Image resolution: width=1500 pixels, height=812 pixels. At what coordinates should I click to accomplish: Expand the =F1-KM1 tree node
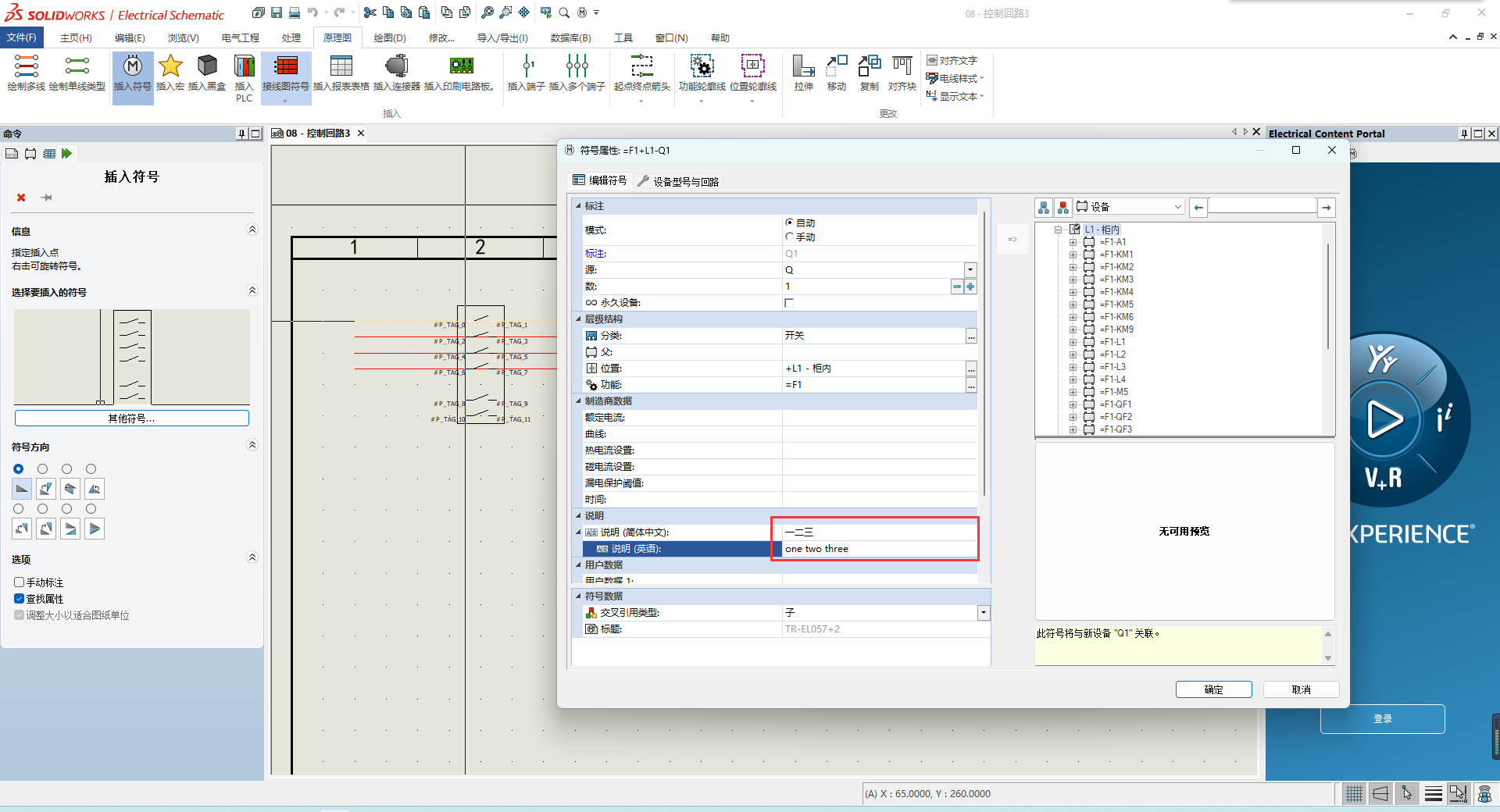(x=1073, y=255)
